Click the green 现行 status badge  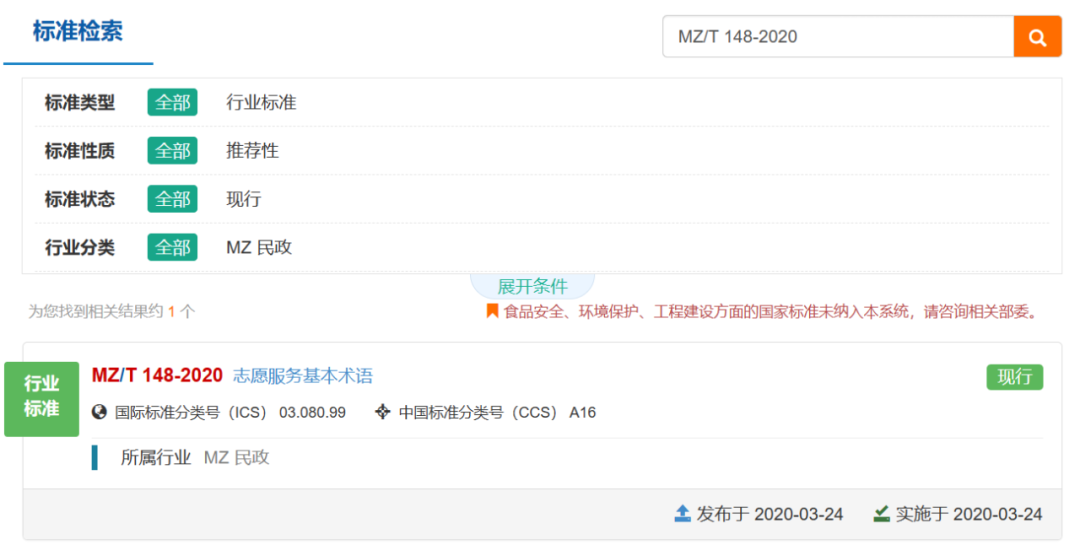click(x=1014, y=377)
